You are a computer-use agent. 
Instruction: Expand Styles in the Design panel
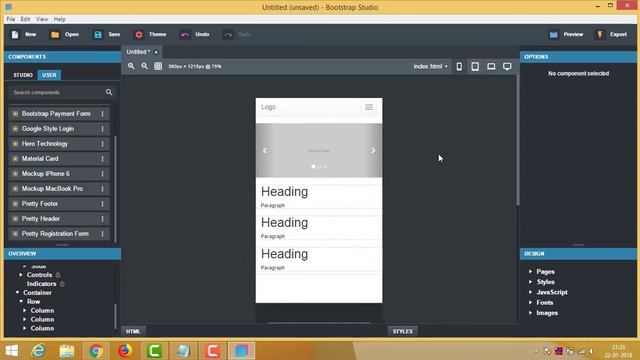pos(530,282)
